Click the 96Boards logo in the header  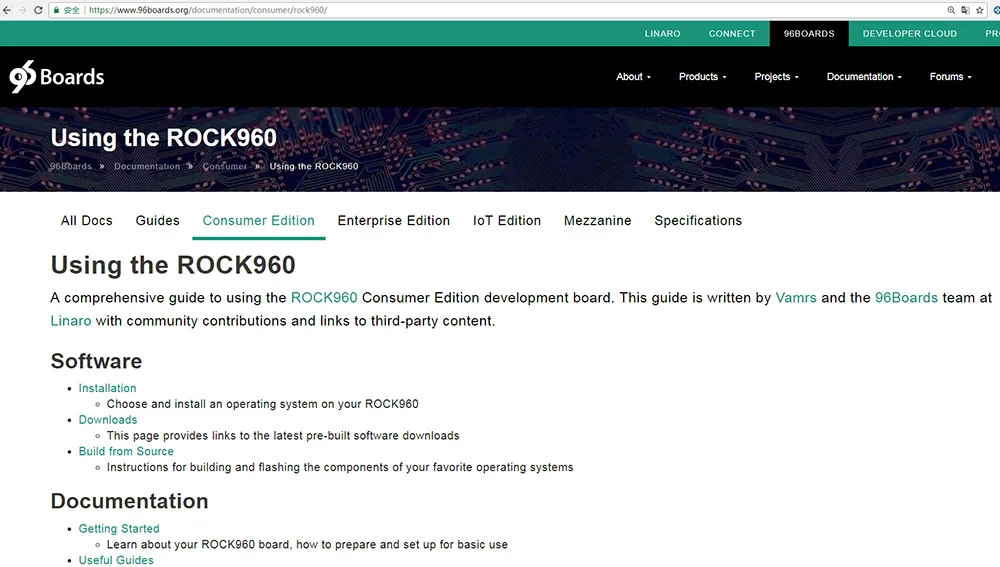57,77
